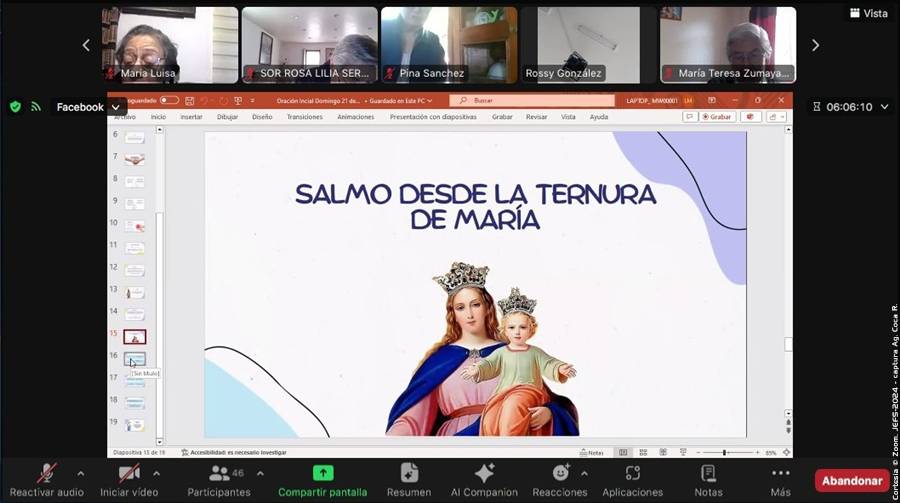Open the Notas tool in Zoom toolbar
The height and width of the screenshot is (503, 900).
coord(708,481)
